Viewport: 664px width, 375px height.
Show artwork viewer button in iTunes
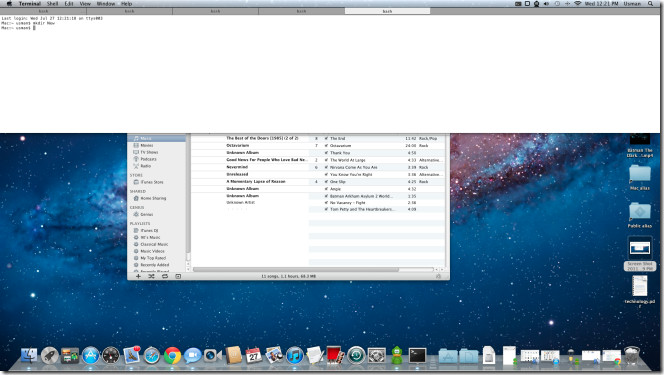point(178,276)
